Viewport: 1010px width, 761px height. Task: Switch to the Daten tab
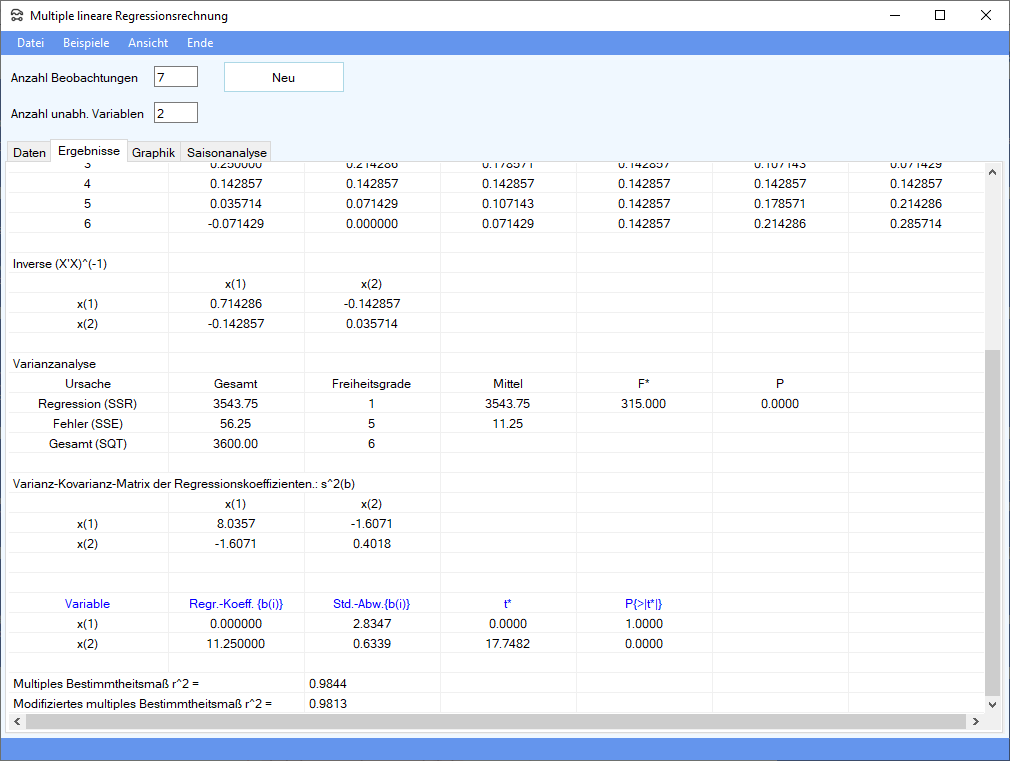pyautogui.click(x=29, y=153)
